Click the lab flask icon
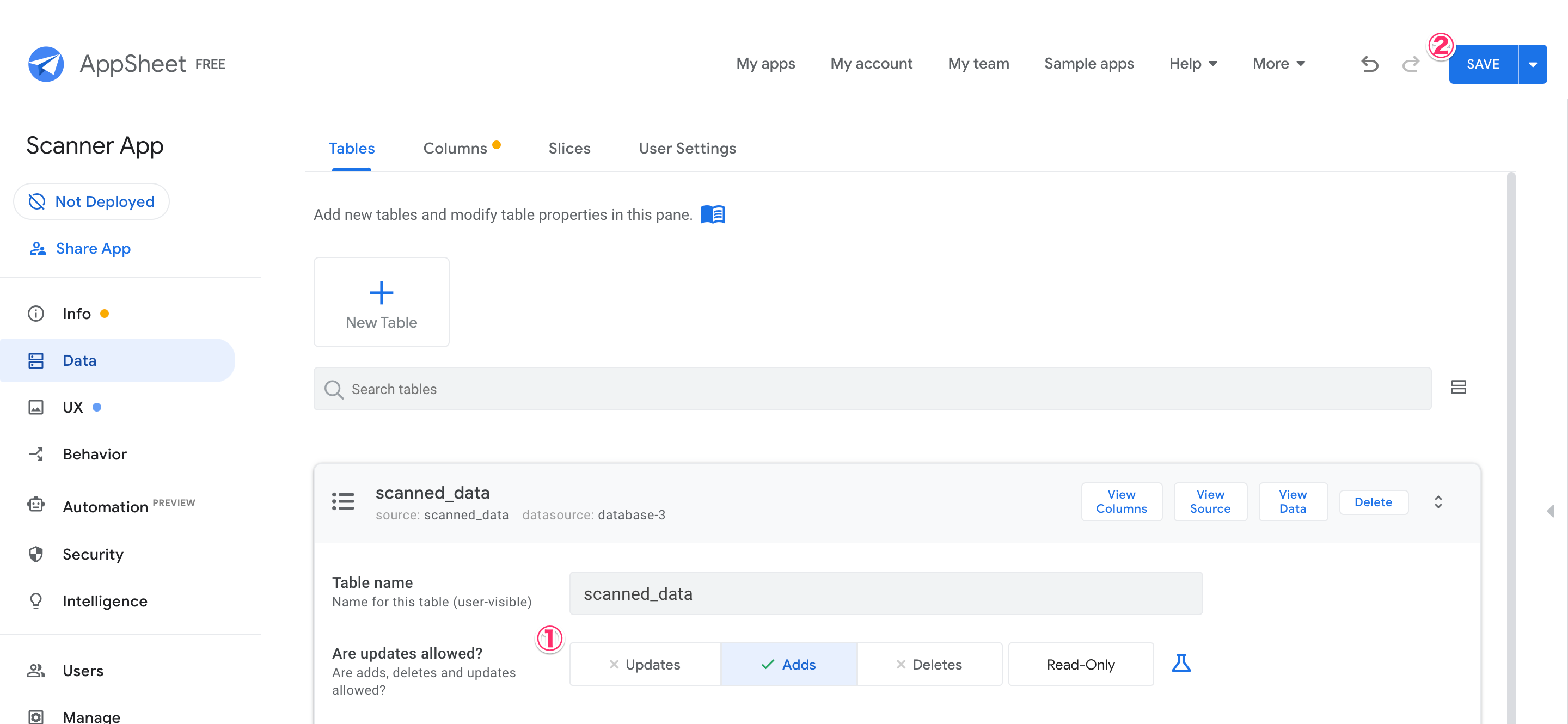This screenshot has width=1568, height=724. (x=1181, y=663)
